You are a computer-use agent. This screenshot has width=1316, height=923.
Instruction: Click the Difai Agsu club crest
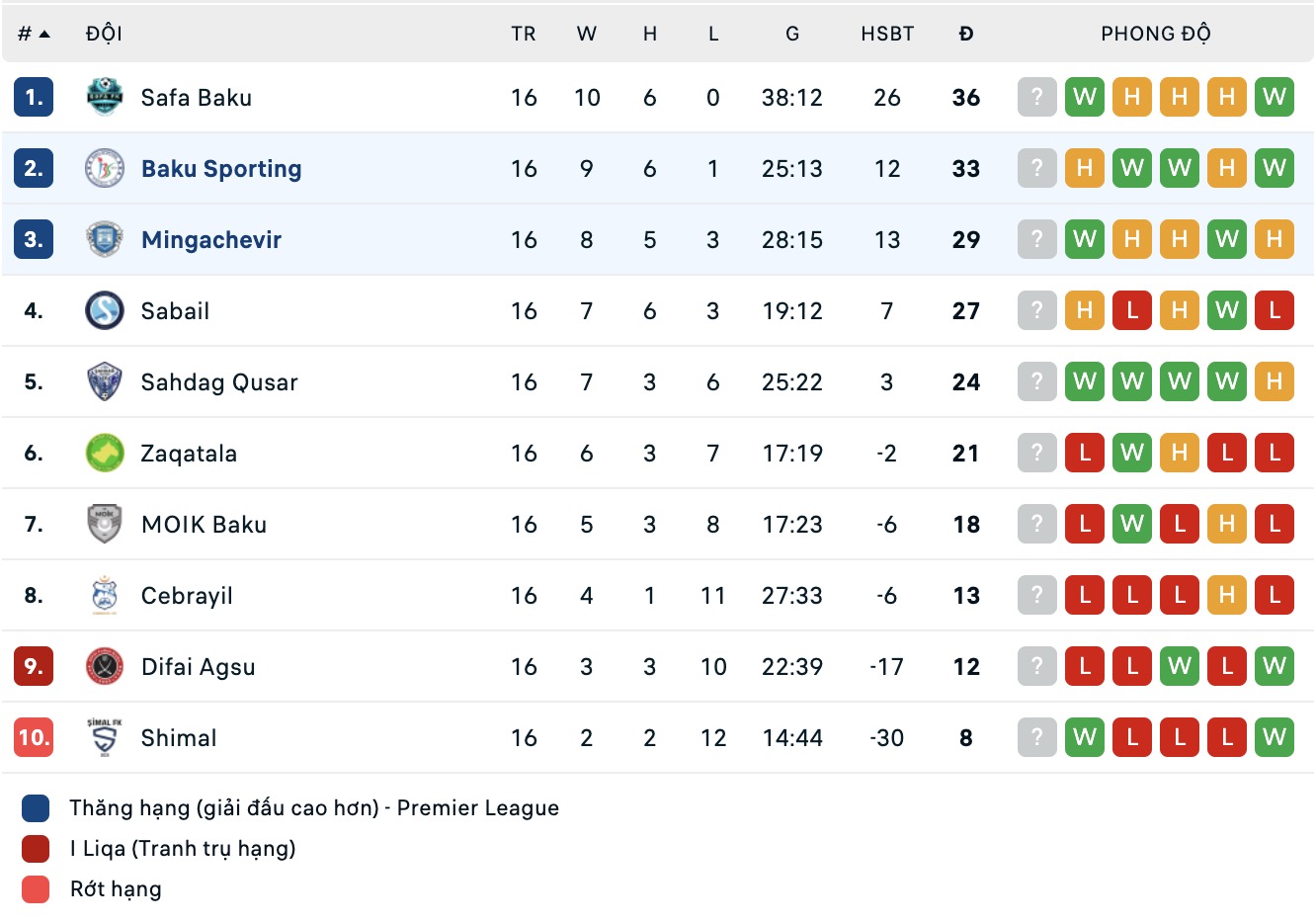click(104, 666)
